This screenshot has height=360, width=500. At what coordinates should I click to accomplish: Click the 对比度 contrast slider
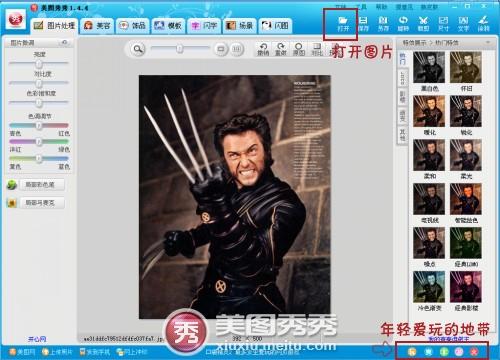click(x=39, y=82)
